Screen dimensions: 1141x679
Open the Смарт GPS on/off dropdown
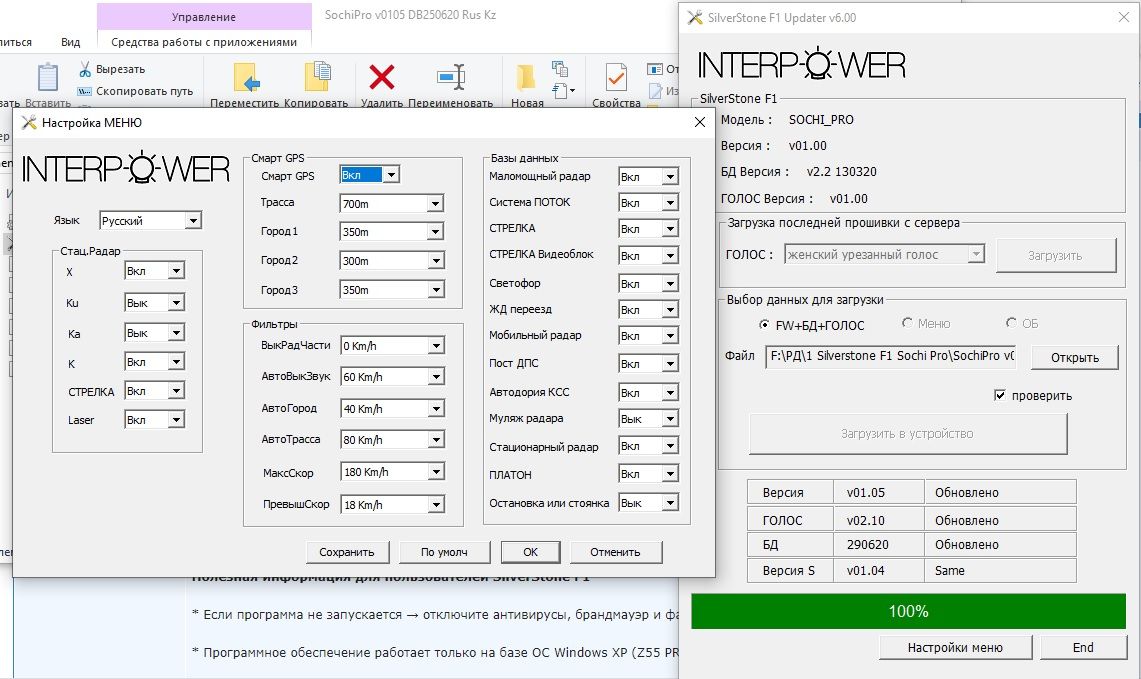[391, 175]
